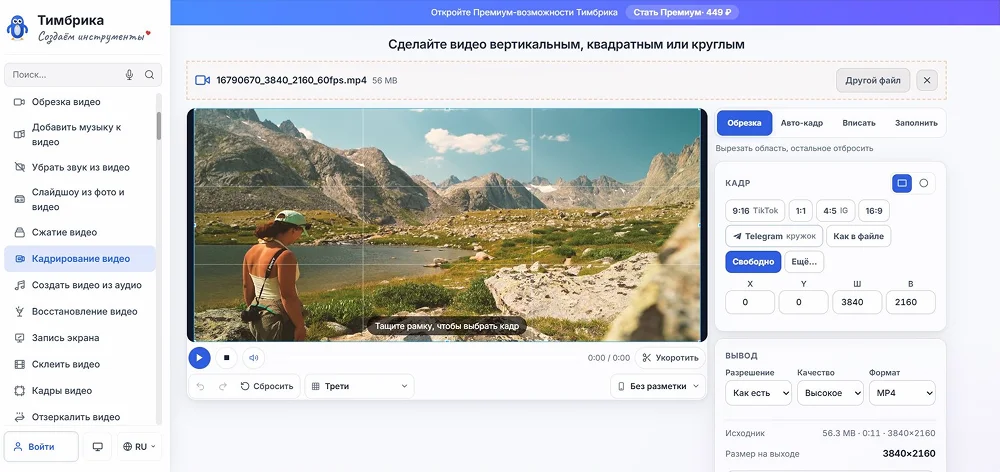Open Слайдшоу из фото и видео
This screenshot has width=1000, height=472.
tap(80, 200)
